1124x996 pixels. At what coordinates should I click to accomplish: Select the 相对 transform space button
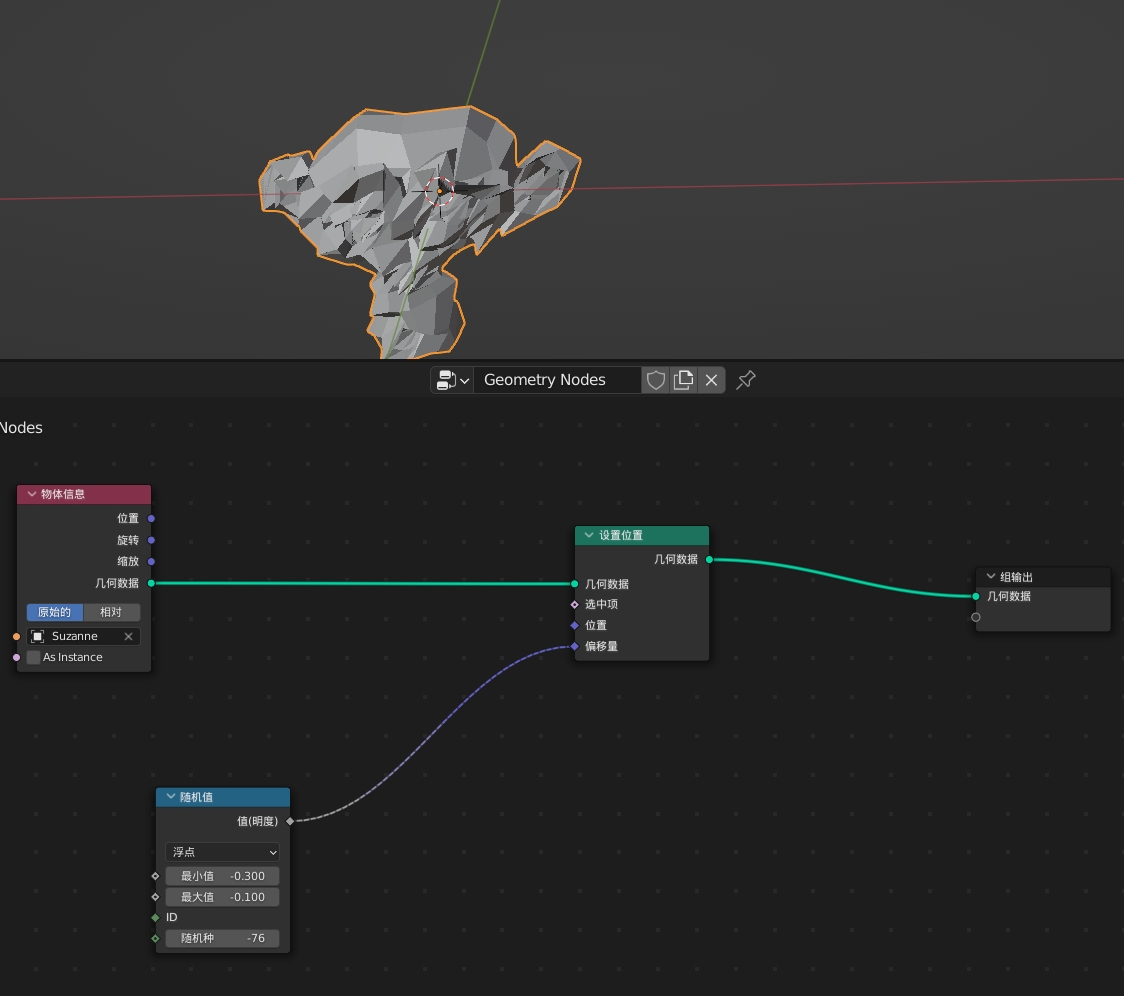[x=111, y=612]
